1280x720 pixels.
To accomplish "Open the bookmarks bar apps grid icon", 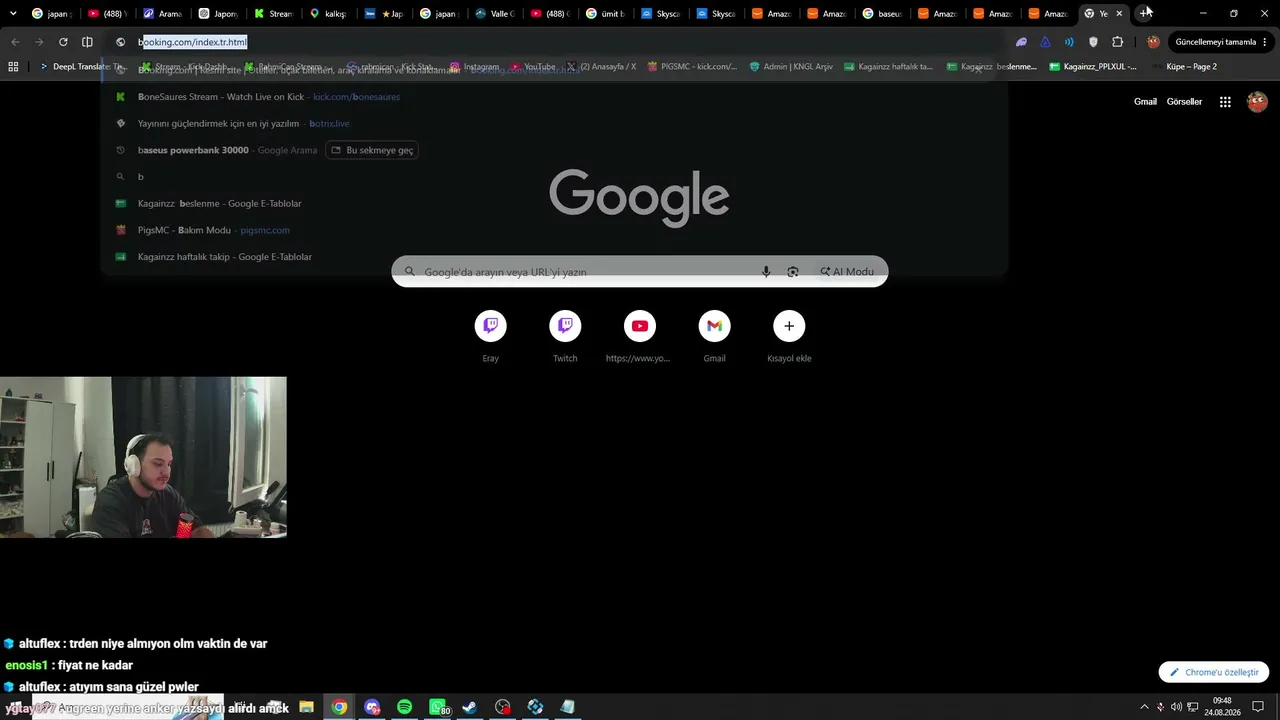I will pyautogui.click(x=13, y=67).
